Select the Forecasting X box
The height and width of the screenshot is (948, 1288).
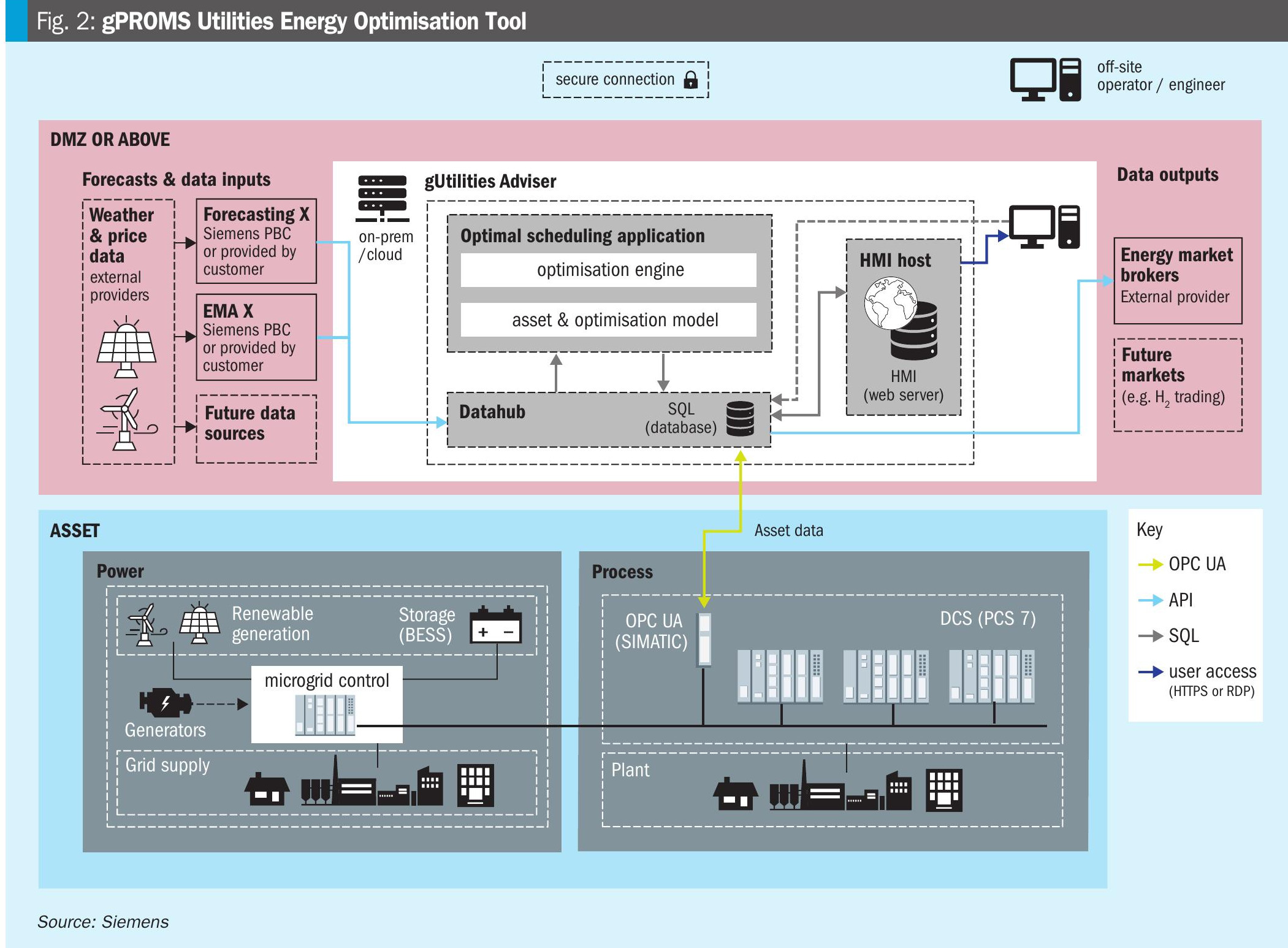tap(256, 241)
